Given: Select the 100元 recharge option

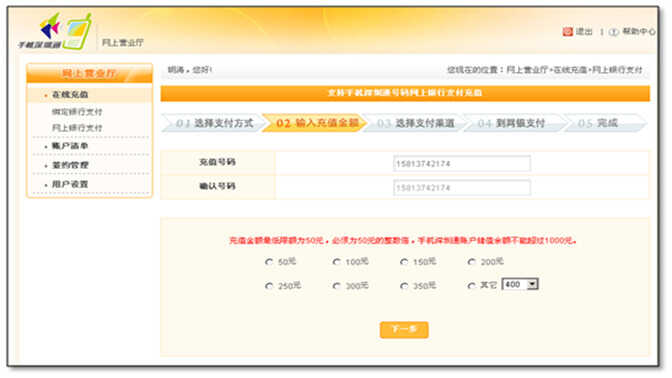Looking at the screenshot, I should tap(337, 262).
